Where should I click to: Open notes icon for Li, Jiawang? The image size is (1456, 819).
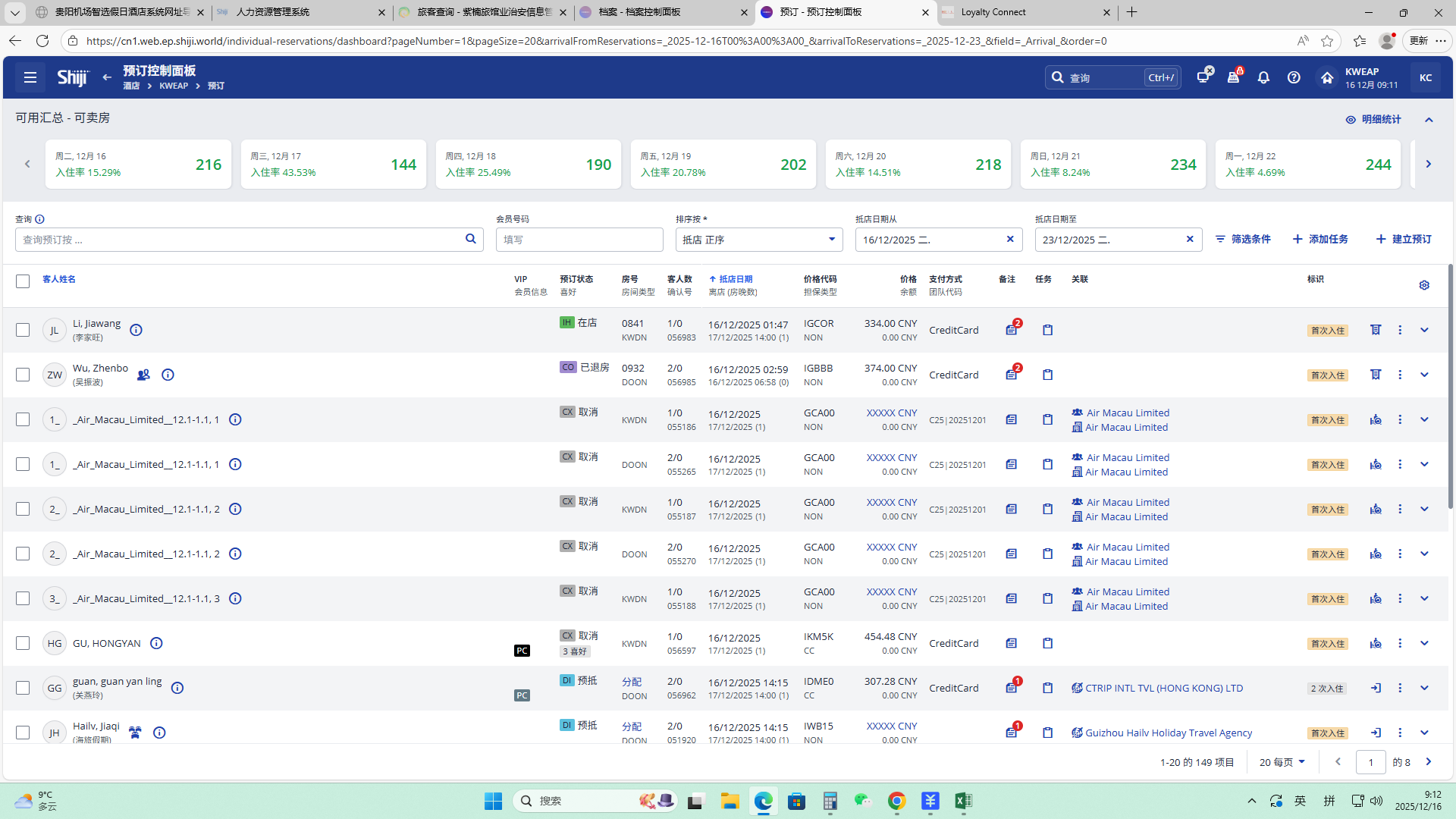[1012, 330]
